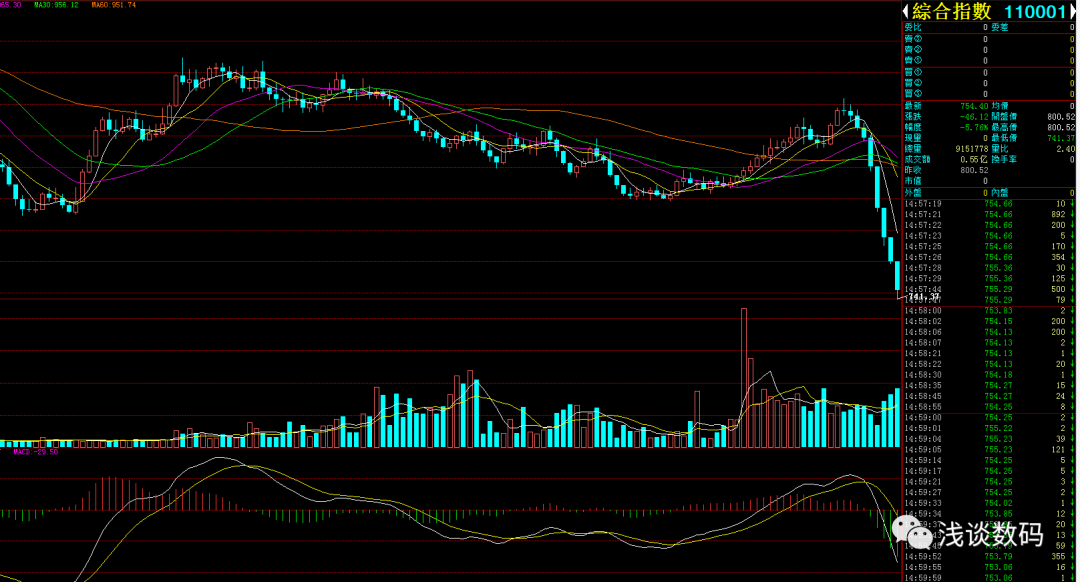The image size is (1080, 582).
Task: Select the 14:57:29 tick row
Action: [989, 279]
